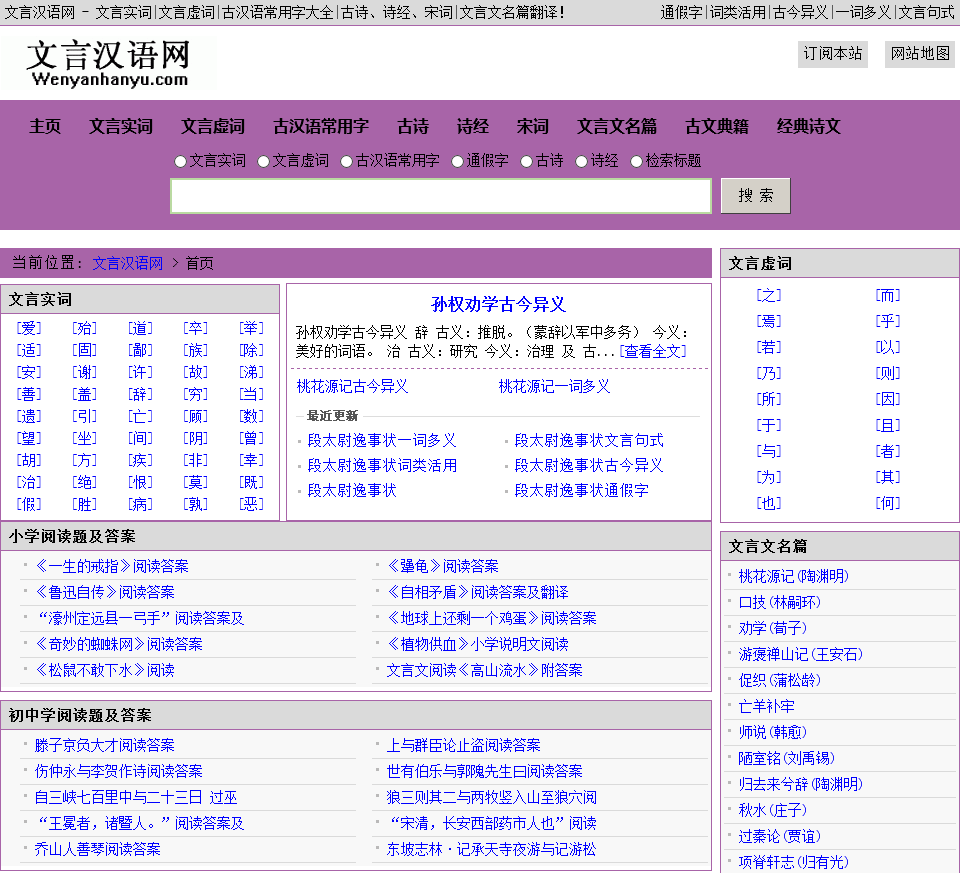Open the 古诗 navigation menu item
960x873 pixels.
(413, 127)
